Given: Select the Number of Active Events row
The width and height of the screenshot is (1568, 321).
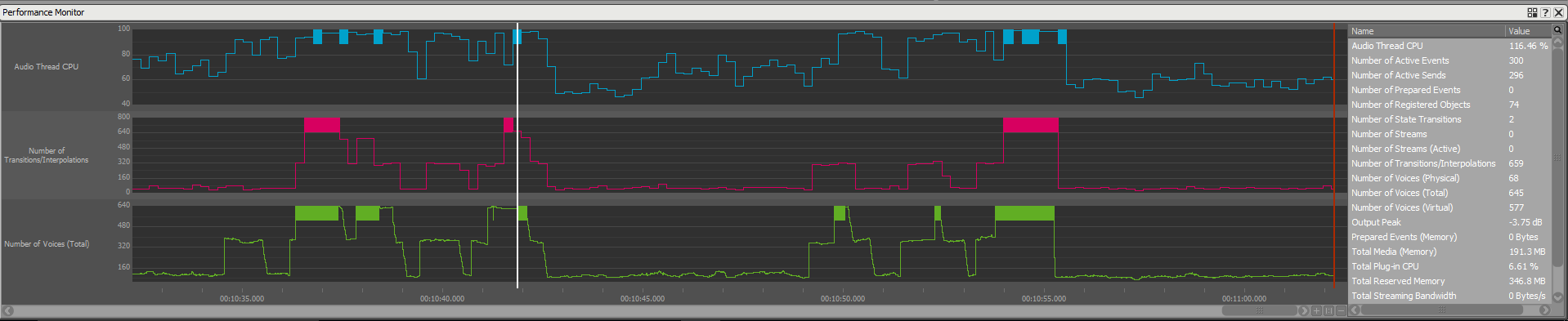Looking at the screenshot, I should coord(1449,60).
